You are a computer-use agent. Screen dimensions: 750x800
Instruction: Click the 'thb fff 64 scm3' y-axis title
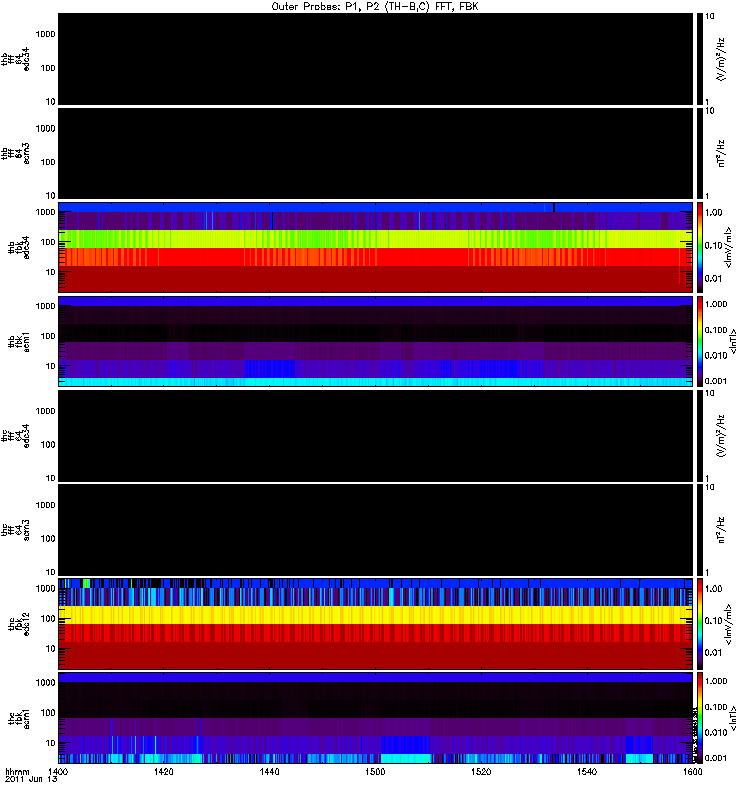15,153
